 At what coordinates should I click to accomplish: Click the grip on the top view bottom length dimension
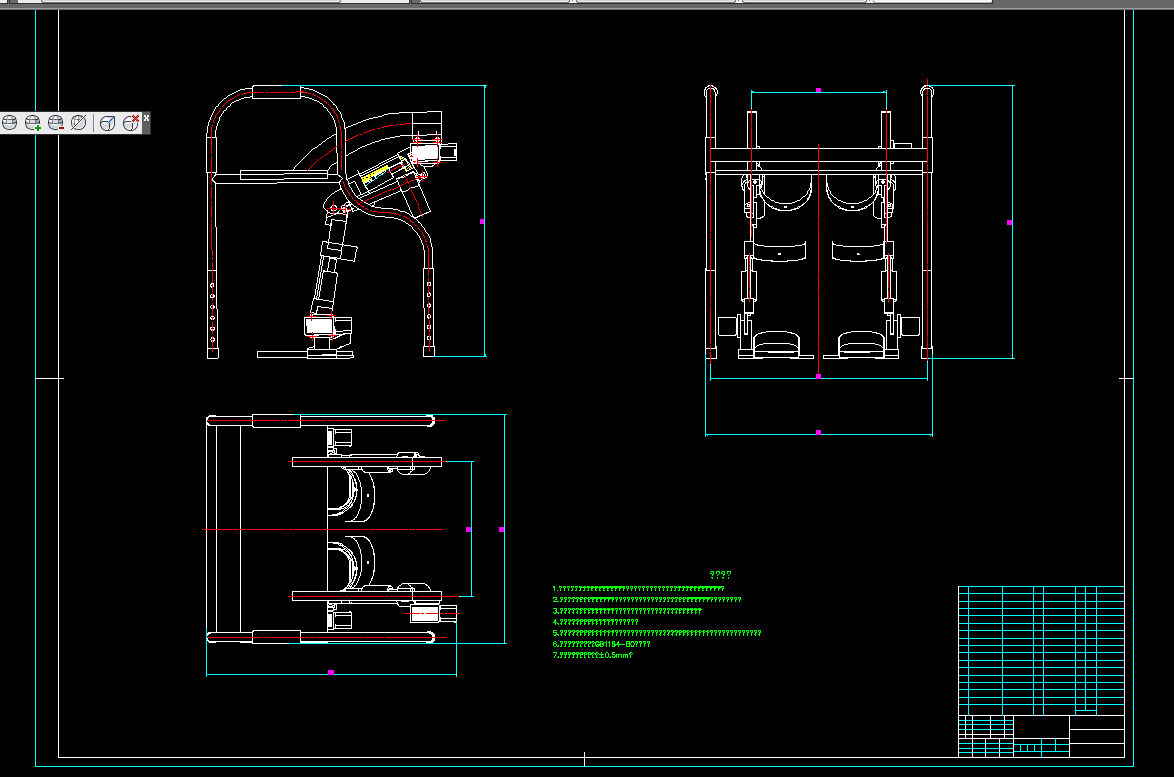[331, 672]
